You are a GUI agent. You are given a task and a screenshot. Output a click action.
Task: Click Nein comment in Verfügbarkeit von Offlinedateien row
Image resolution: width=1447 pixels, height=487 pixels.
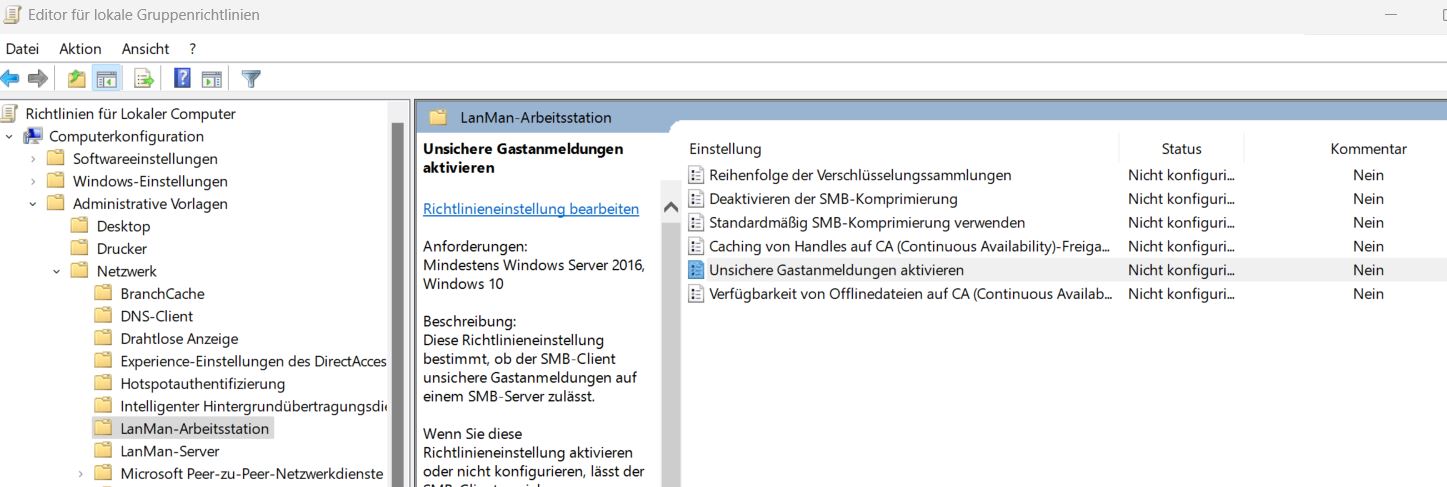[1368, 294]
